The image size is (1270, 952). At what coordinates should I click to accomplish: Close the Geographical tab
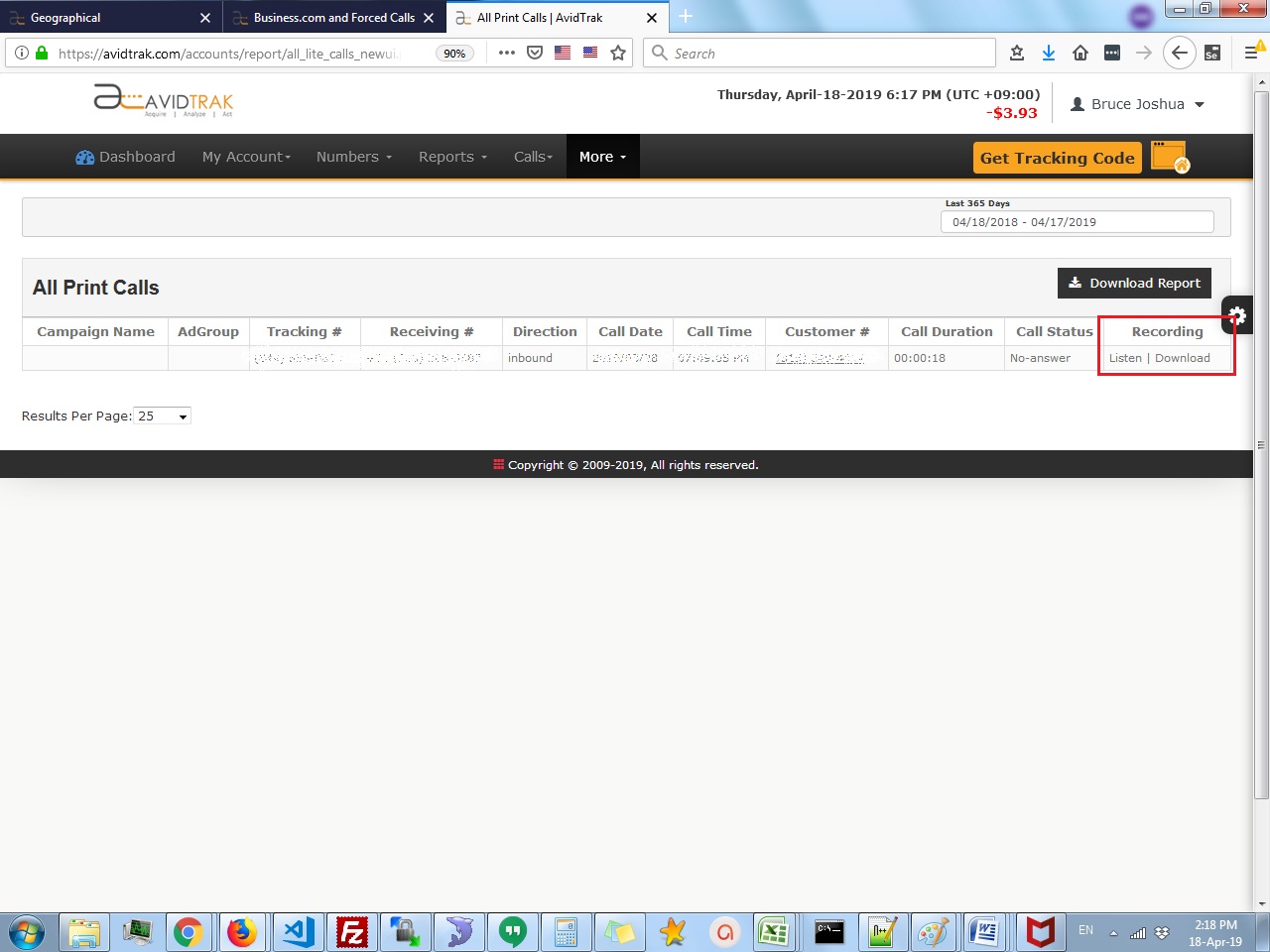(205, 18)
